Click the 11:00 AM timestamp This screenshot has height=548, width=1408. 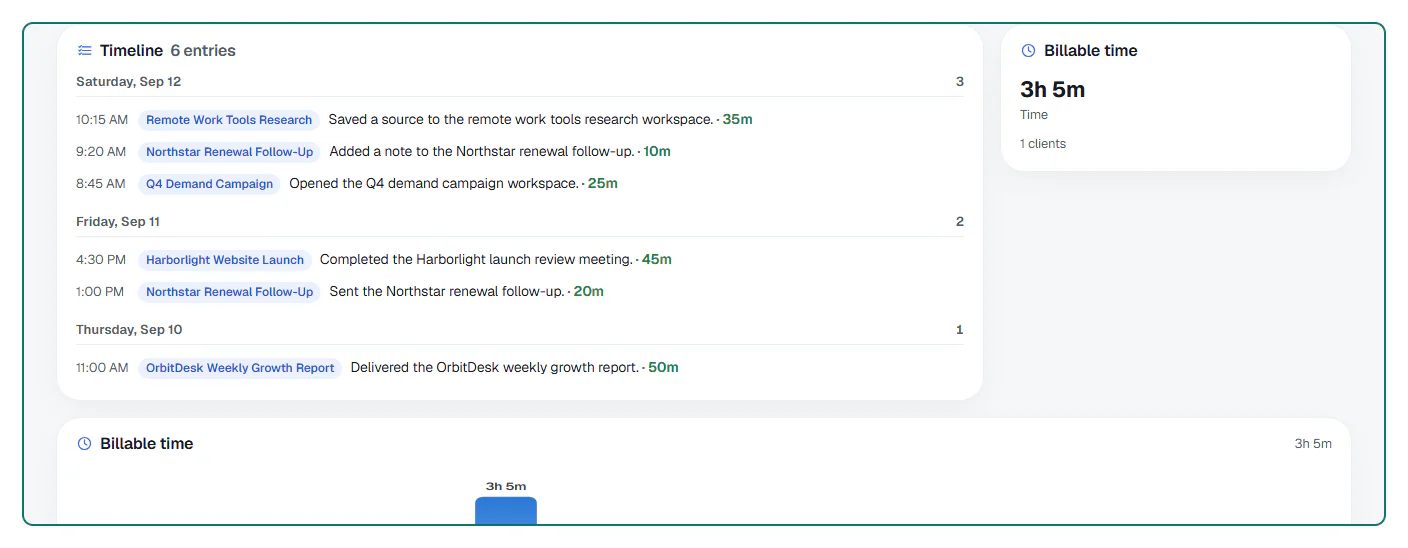point(102,368)
